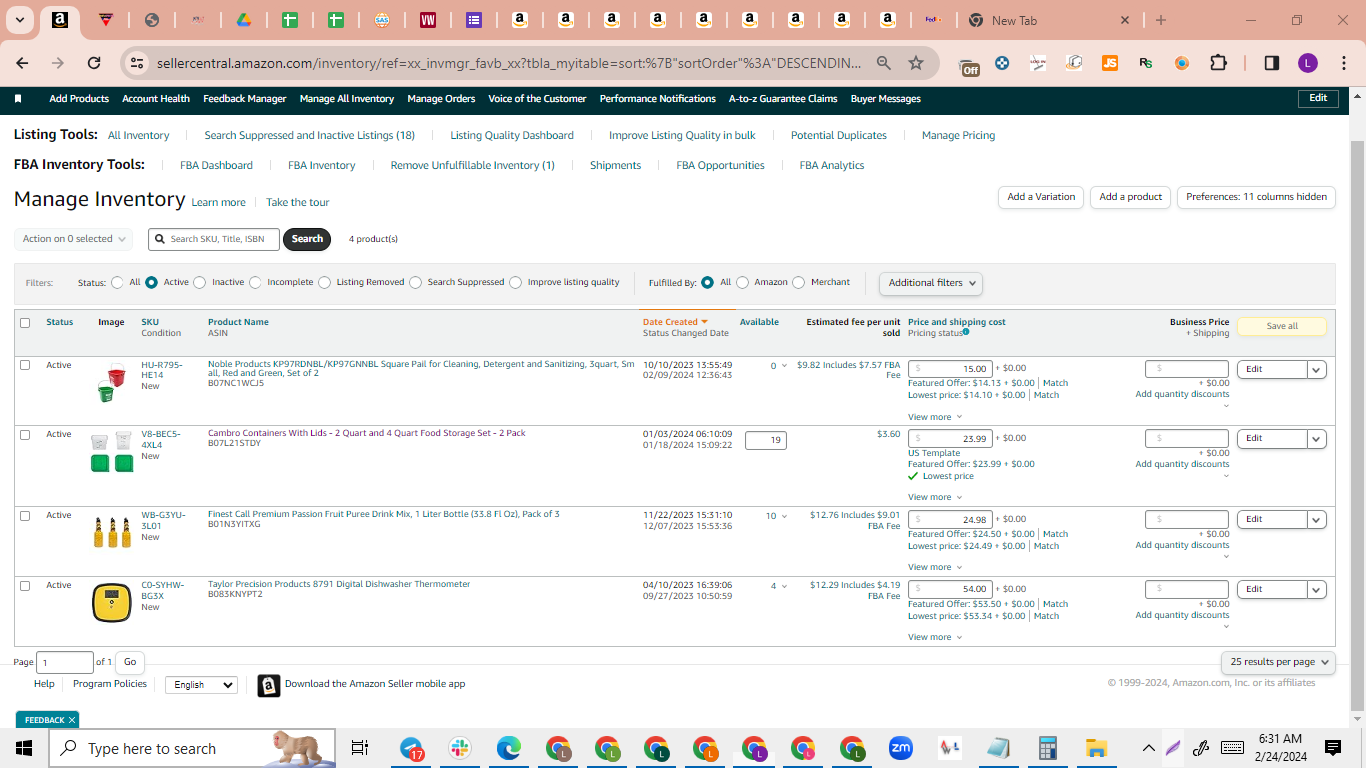Viewport: 1366px width, 768px height.
Task: Open the notification center icon
Action: 1333,748
